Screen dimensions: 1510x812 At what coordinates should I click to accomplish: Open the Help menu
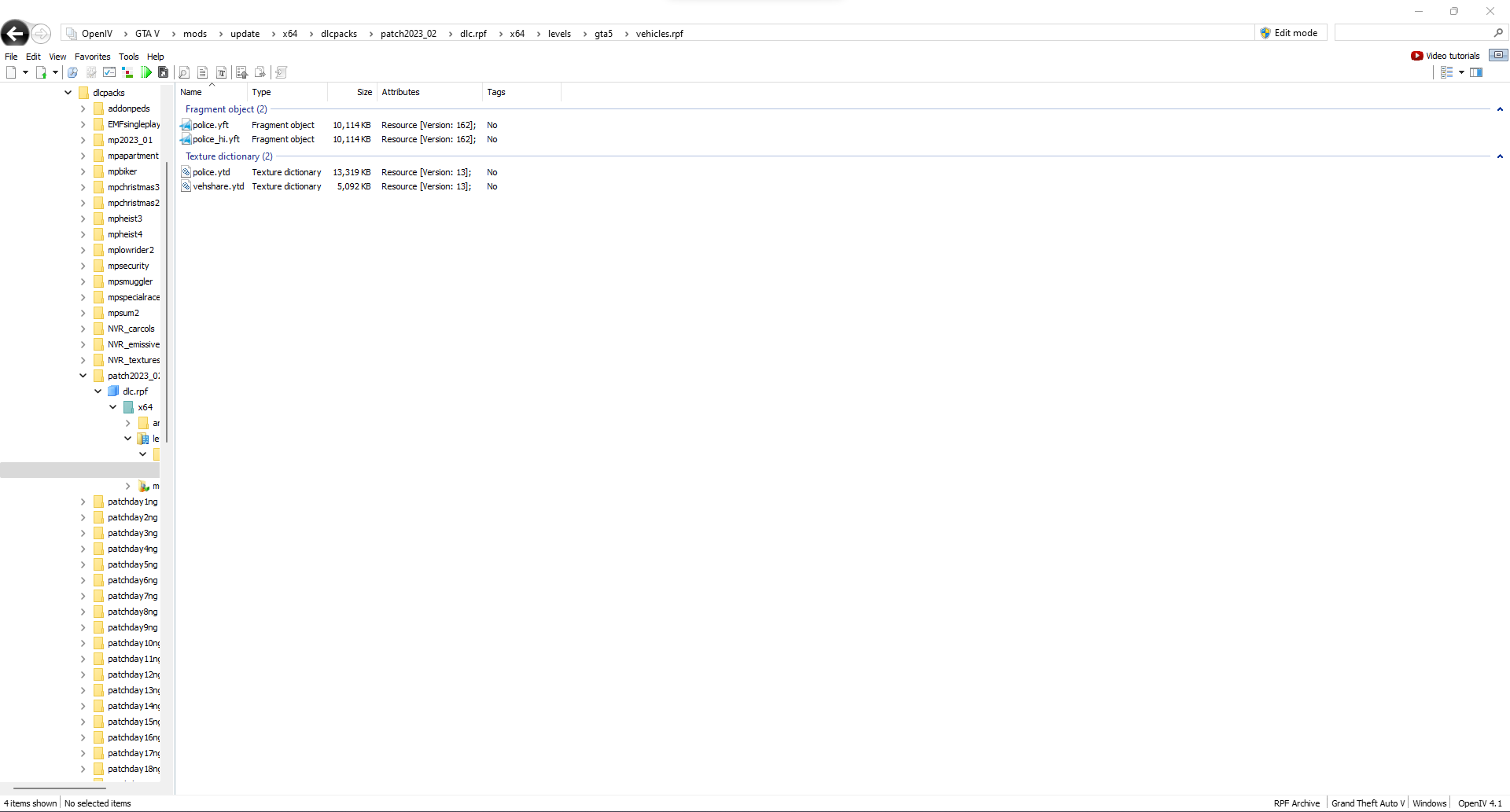[155, 57]
